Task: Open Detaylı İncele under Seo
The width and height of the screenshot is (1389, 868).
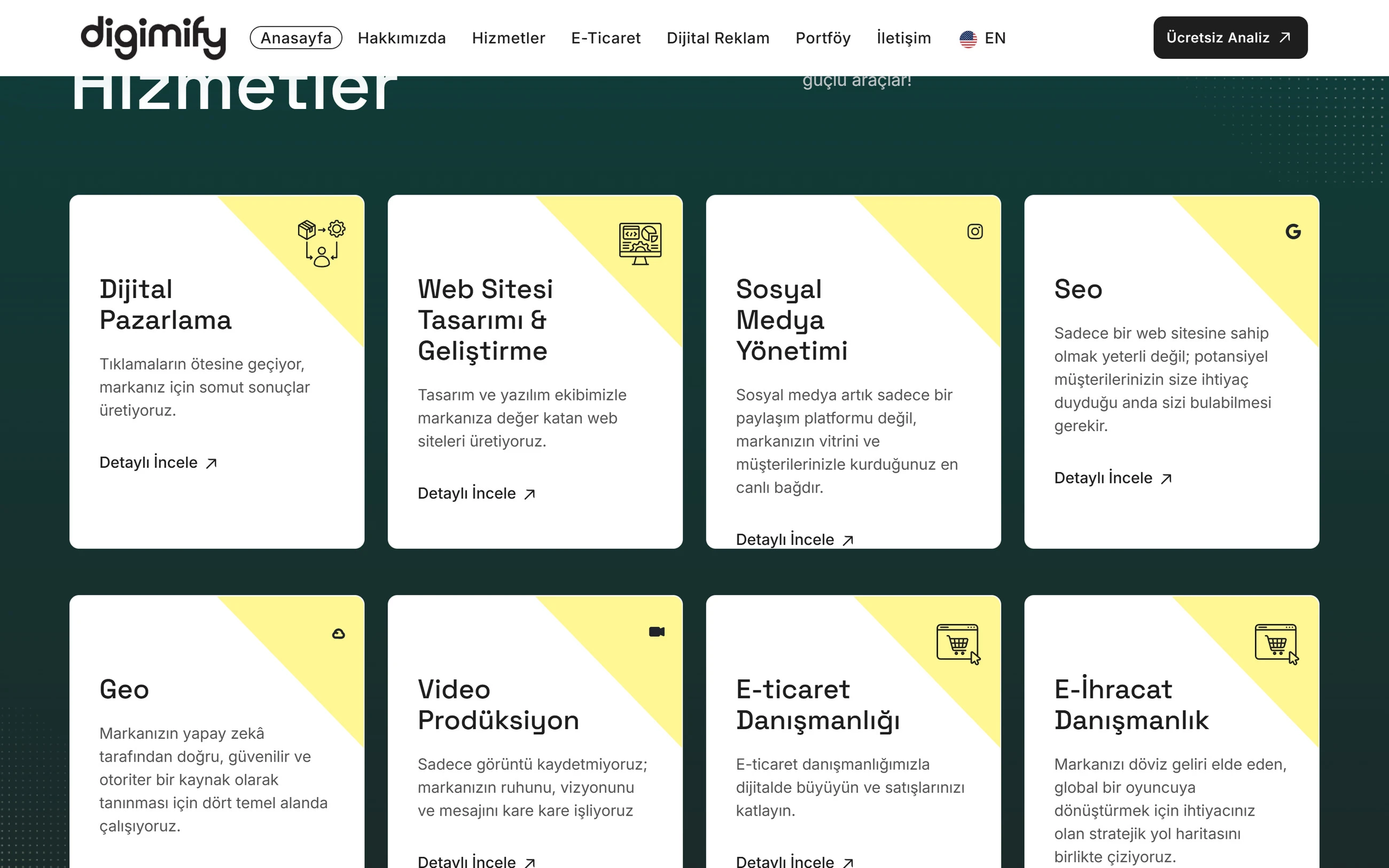Action: tap(1113, 478)
